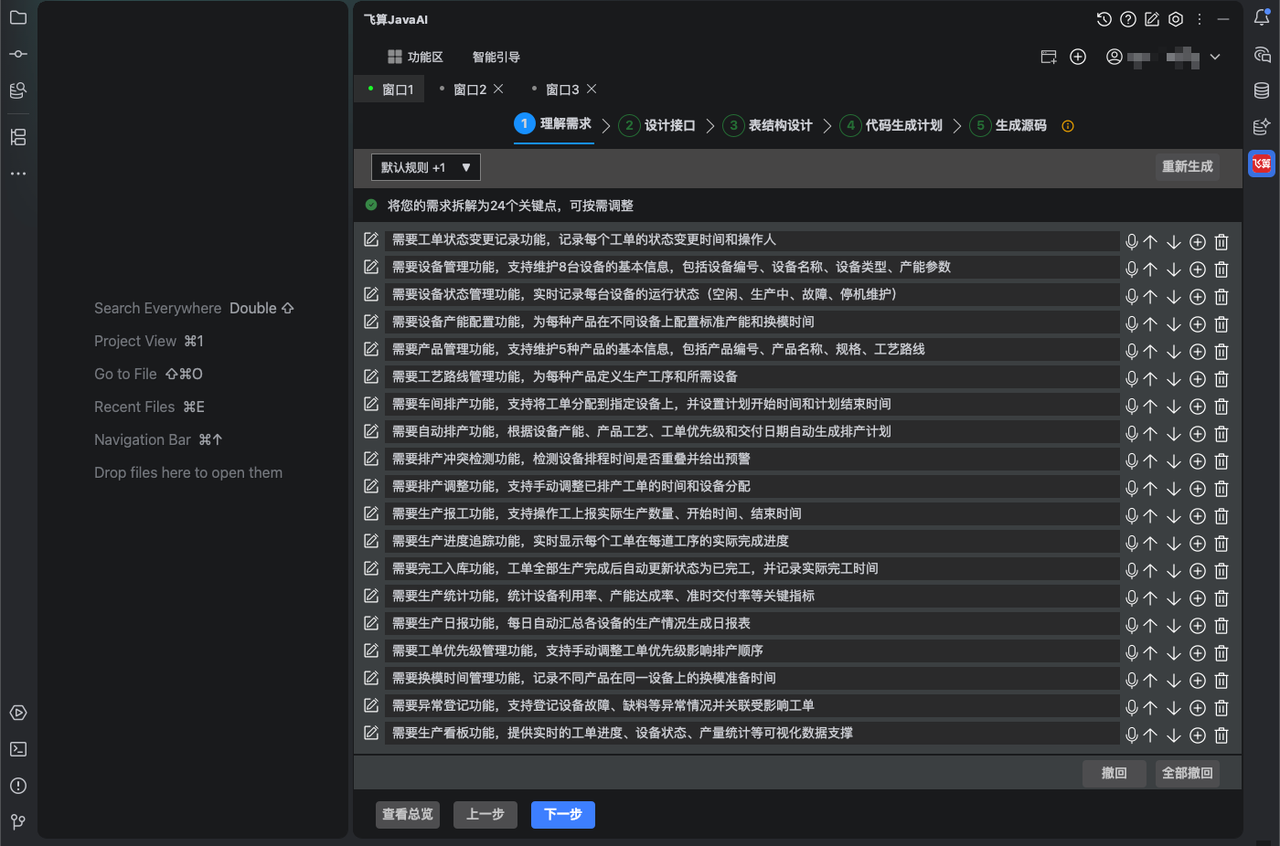Click the edit note icon in header
The height and width of the screenshot is (846, 1280).
(1152, 19)
